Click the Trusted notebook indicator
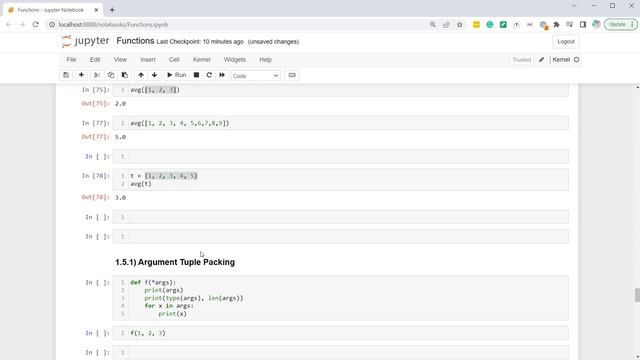The height and width of the screenshot is (360, 640). click(x=522, y=60)
